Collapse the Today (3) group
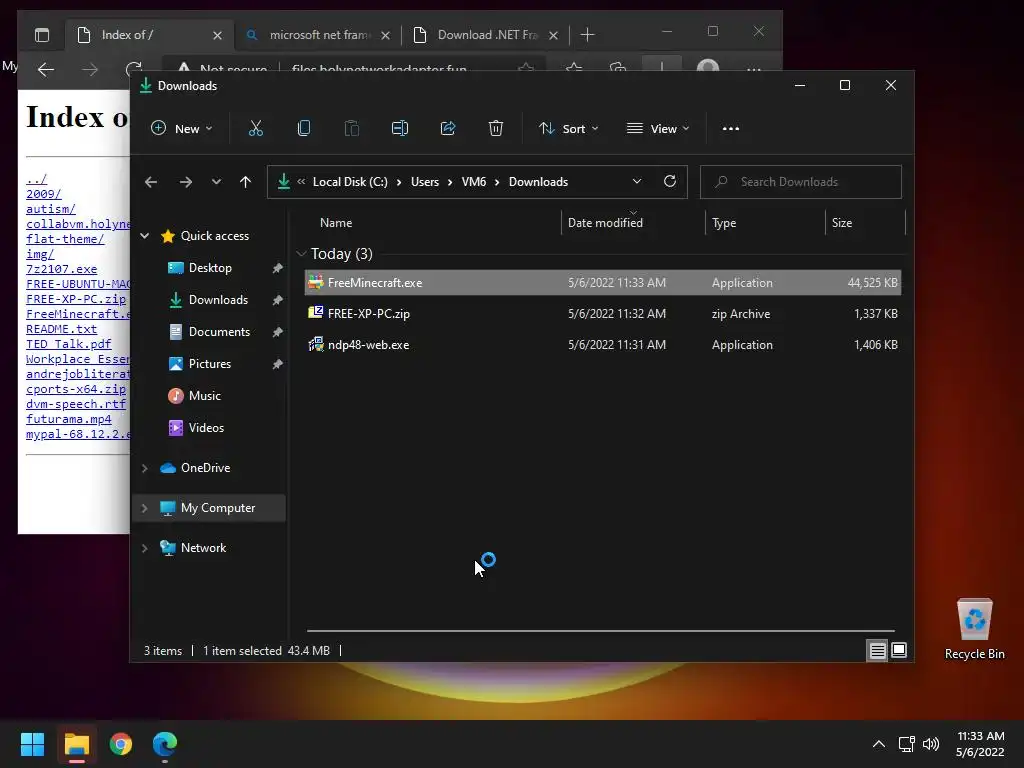Viewport: 1024px width, 768px height. 301,253
